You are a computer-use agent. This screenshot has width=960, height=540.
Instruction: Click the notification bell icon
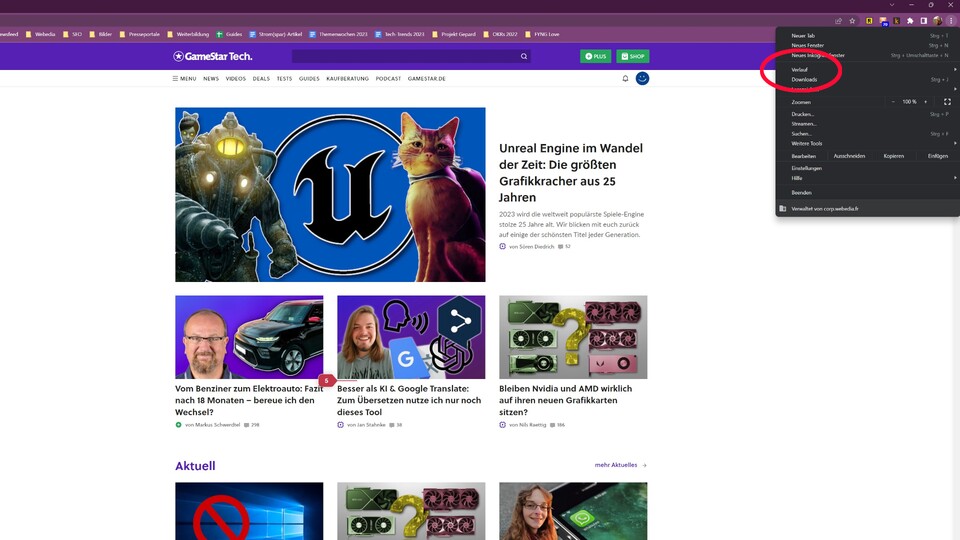click(626, 78)
